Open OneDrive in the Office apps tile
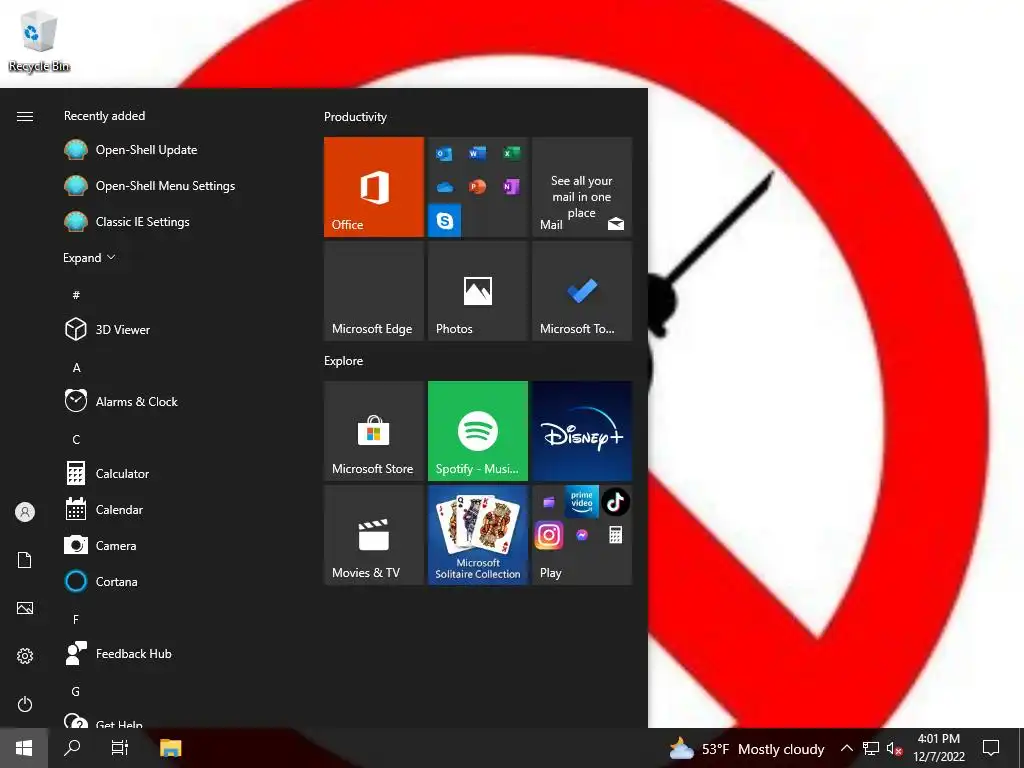Screen dimensions: 1024x768 click(x=445, y=187)
